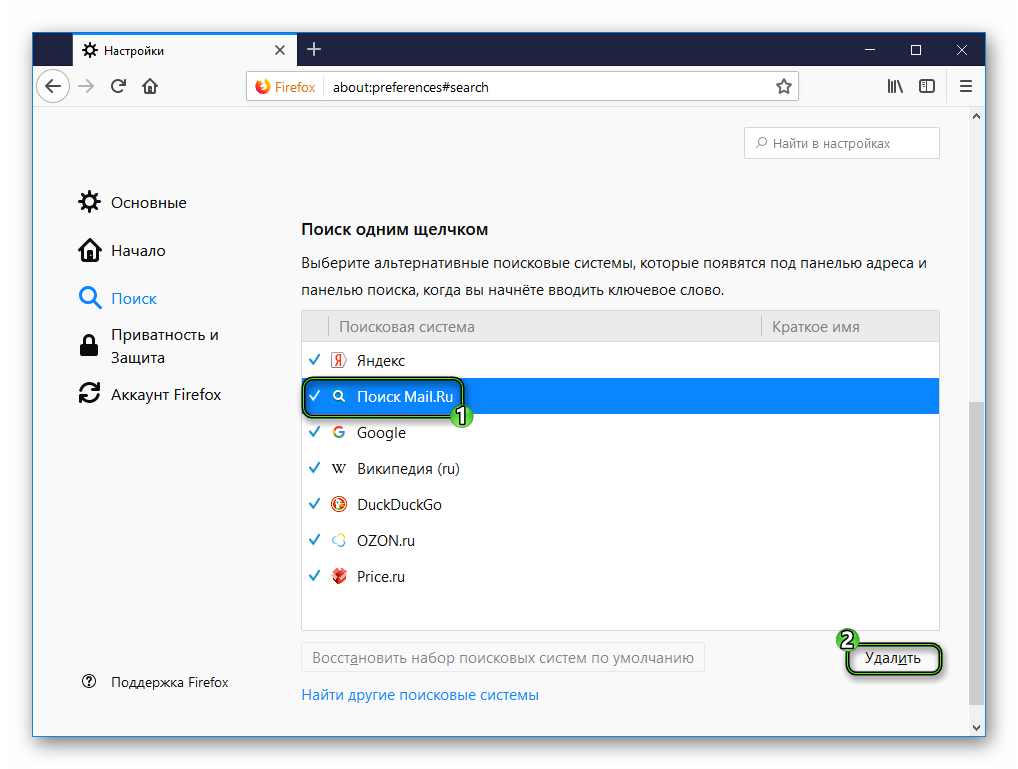The image size is (1018, 769).
Task: Disable the DuckDuckGo search engine checkbox
Action: (x=314, y=504)
